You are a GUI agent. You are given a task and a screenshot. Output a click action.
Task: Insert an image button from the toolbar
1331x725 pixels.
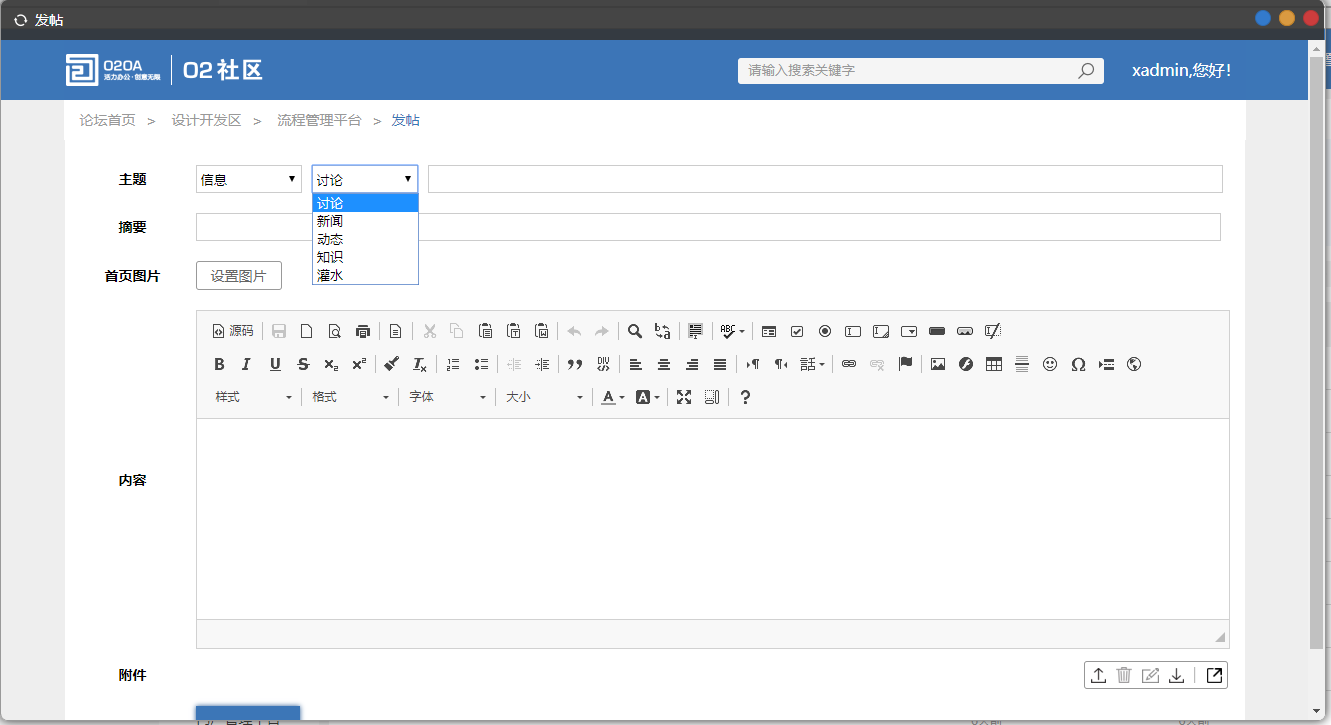point(965,331)
